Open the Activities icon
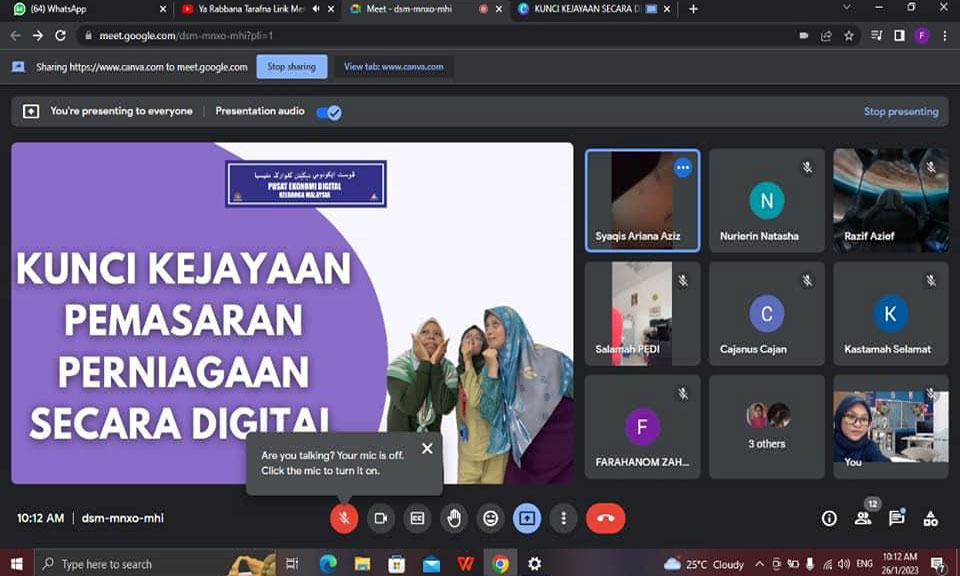Screen dimensions: 960x576 pos(931,518)
